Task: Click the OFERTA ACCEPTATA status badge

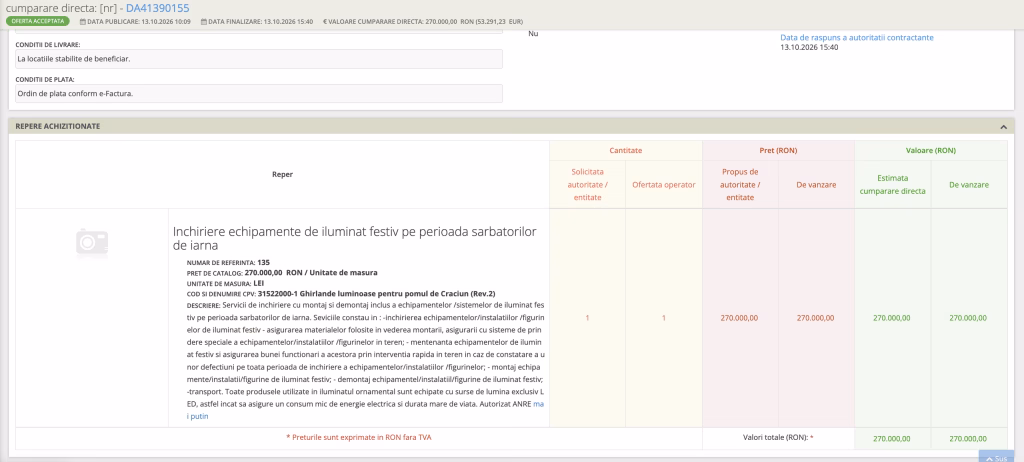Action: pyautogui.click(x=38, y=22)
